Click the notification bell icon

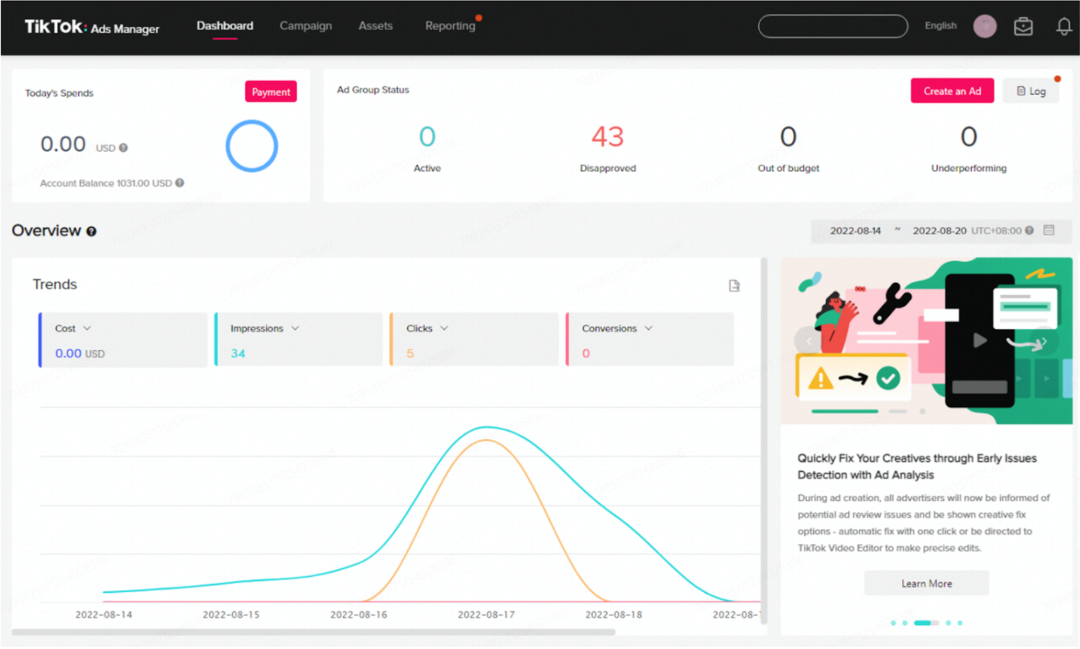[x=1064, y=27]
